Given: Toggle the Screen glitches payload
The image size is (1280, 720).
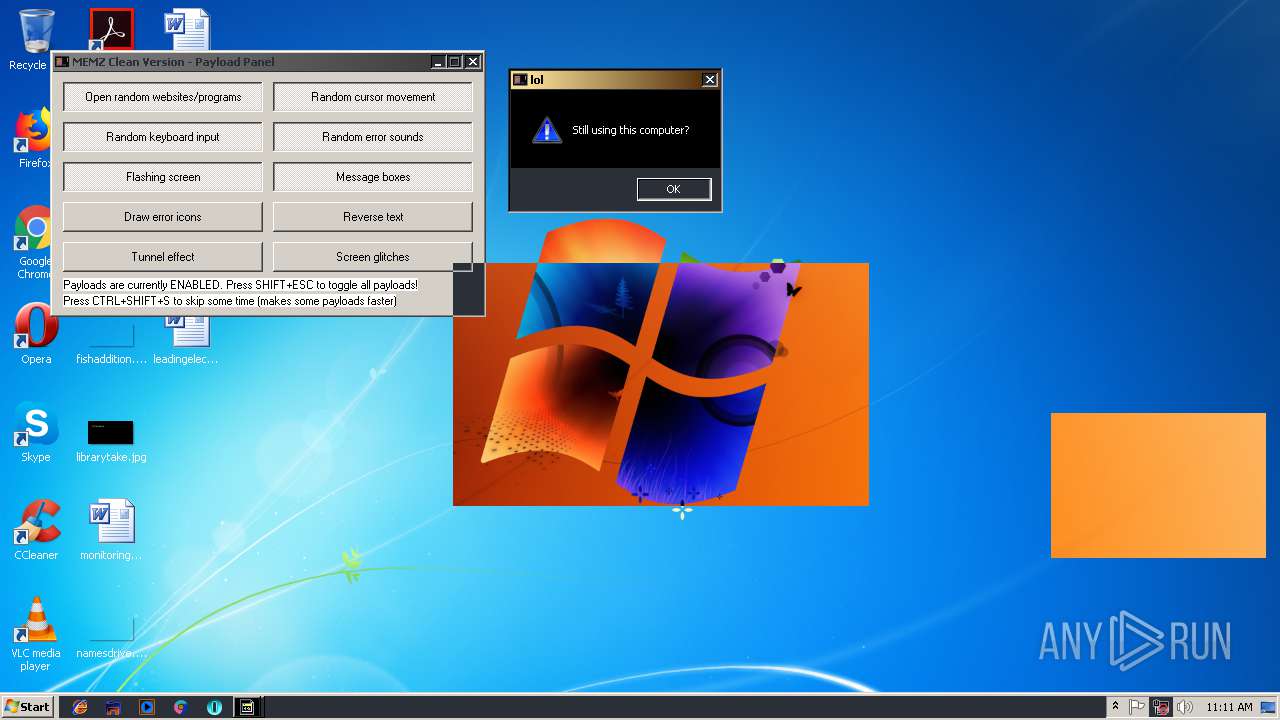Looking at the screenshot, I should [373, 257].
